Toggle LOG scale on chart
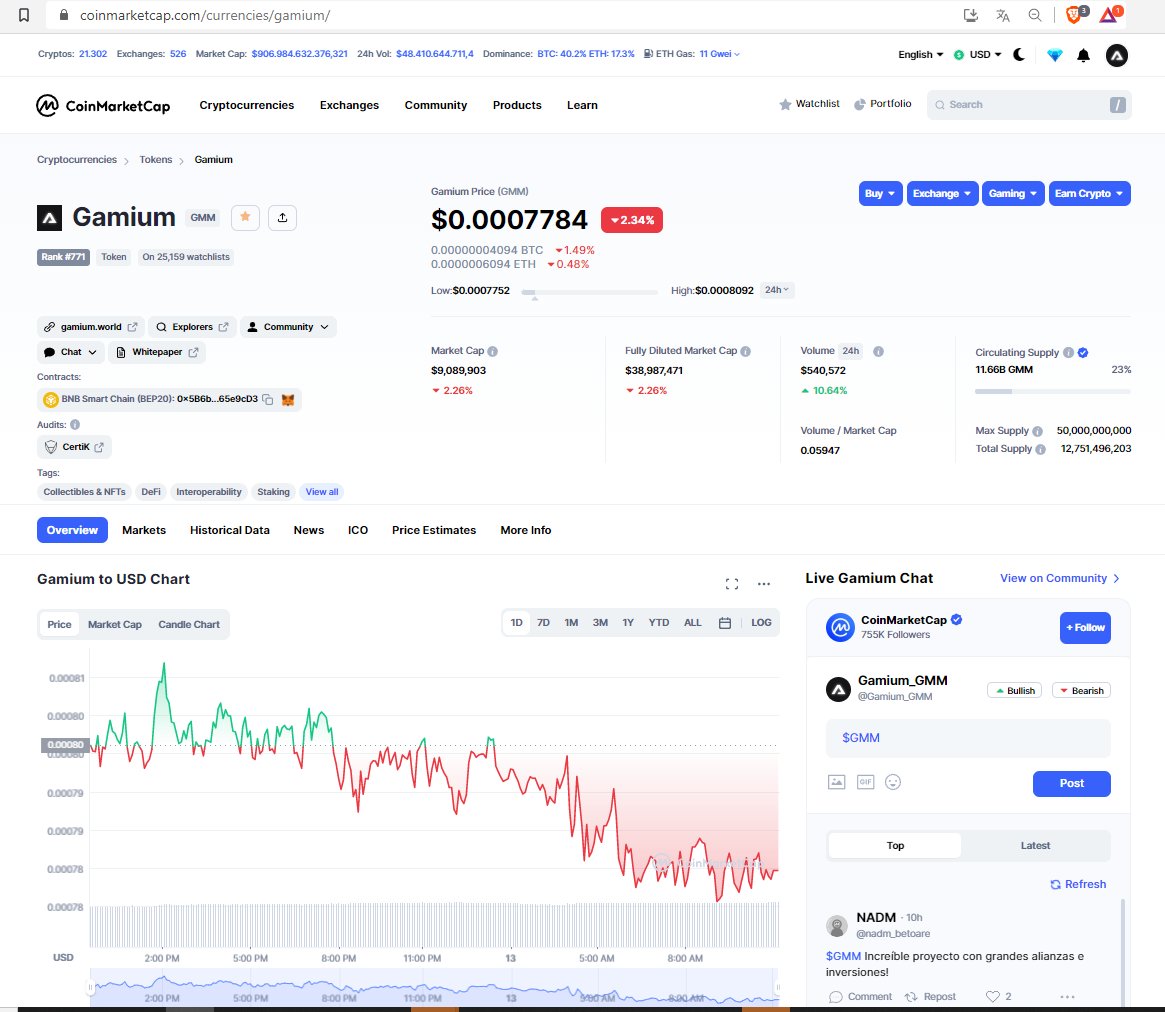This screenshot has height=1012, width=1165. pos(761,623)
